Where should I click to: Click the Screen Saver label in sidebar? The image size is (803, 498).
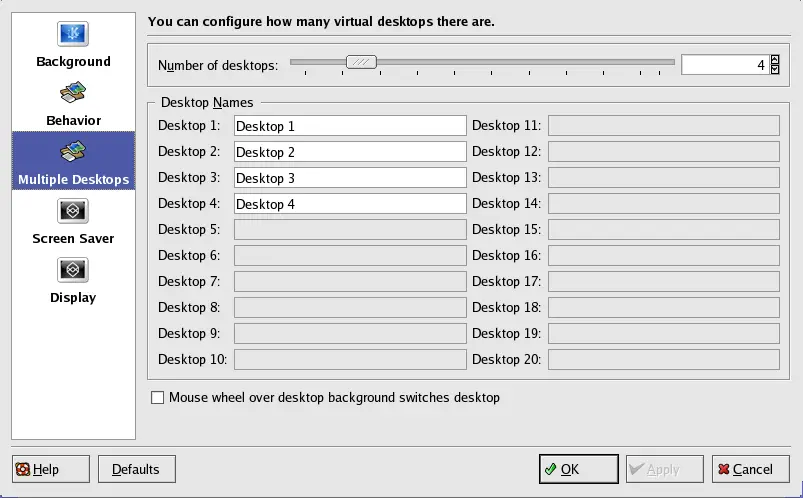(73, 239)
